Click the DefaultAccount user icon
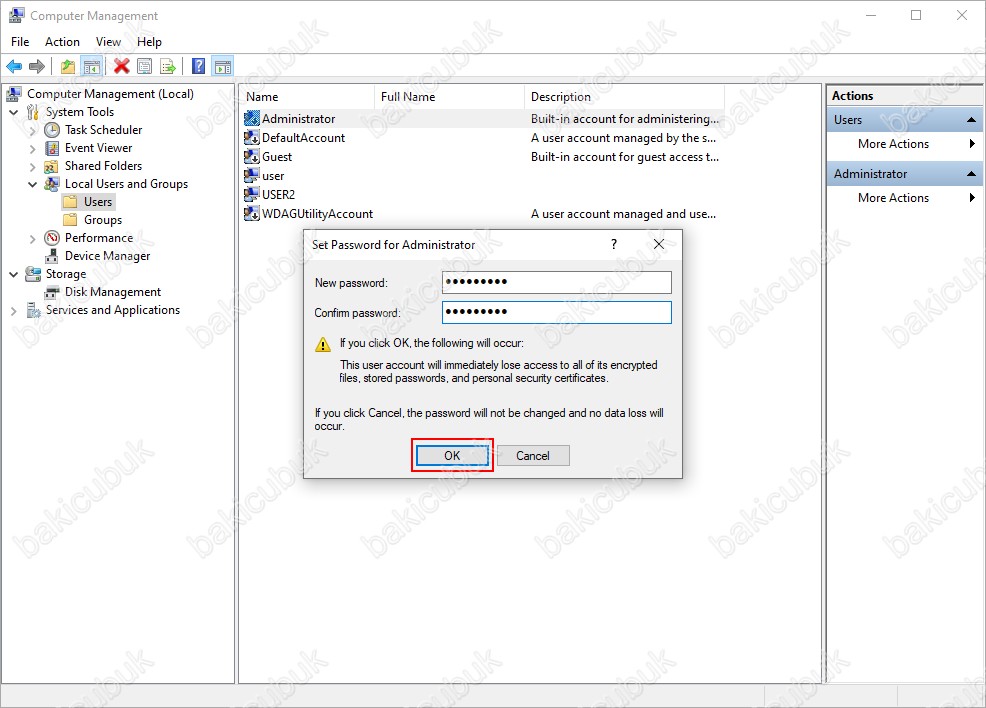This screenshot has width=986, height=708. (252, 137)
